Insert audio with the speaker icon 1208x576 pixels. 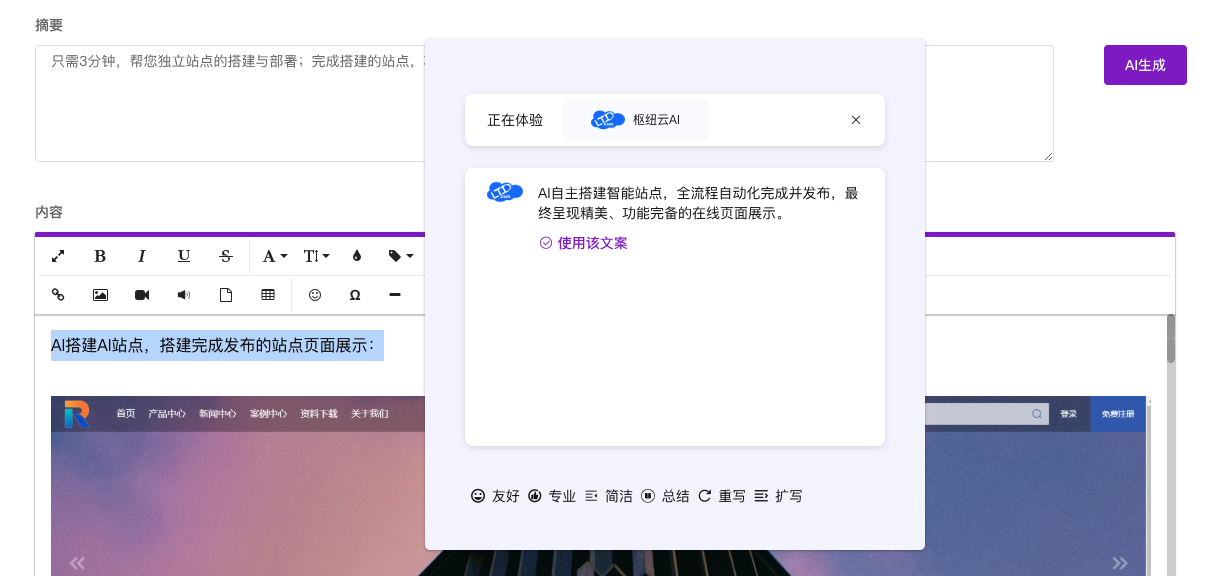click(184, 295)
